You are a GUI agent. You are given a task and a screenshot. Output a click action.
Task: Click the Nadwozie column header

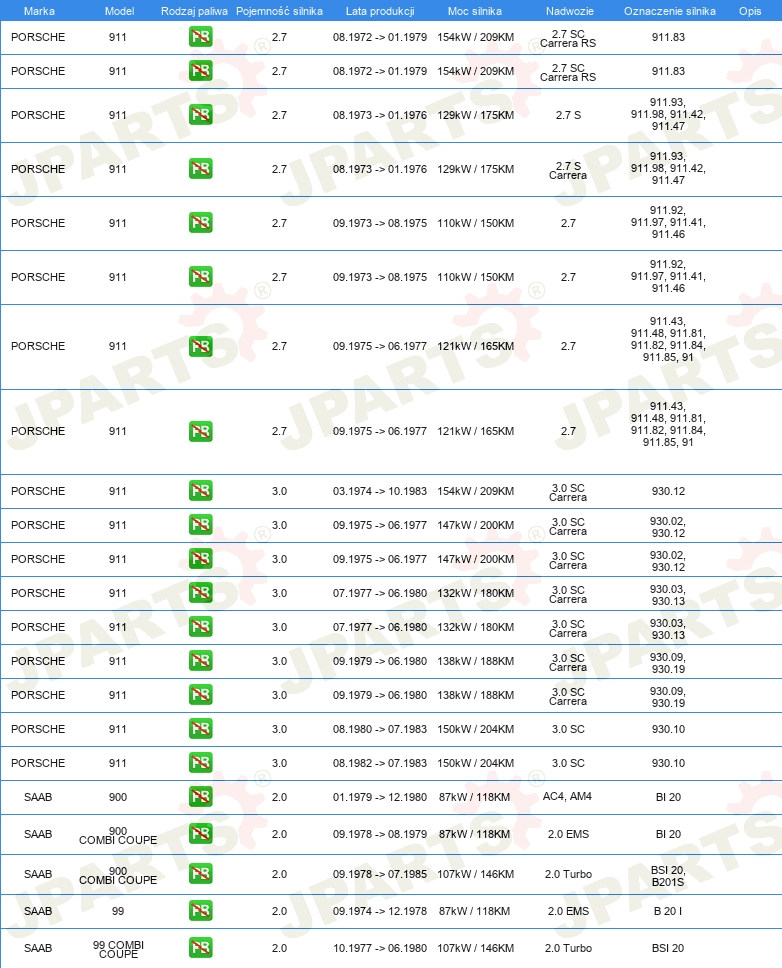[570, 11]
